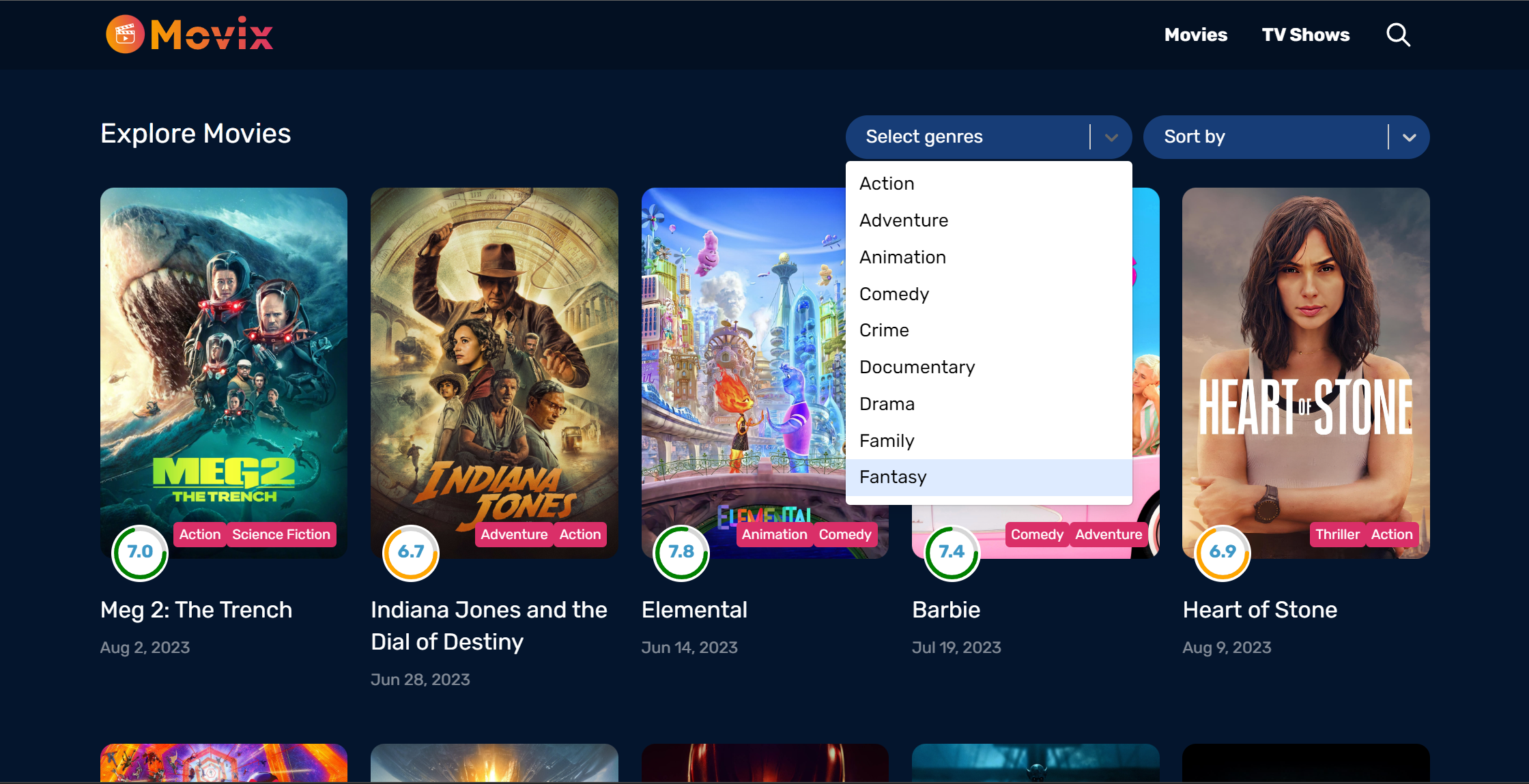
Task: Click the search magnifier icon
Action: [x=1398, y=35]
